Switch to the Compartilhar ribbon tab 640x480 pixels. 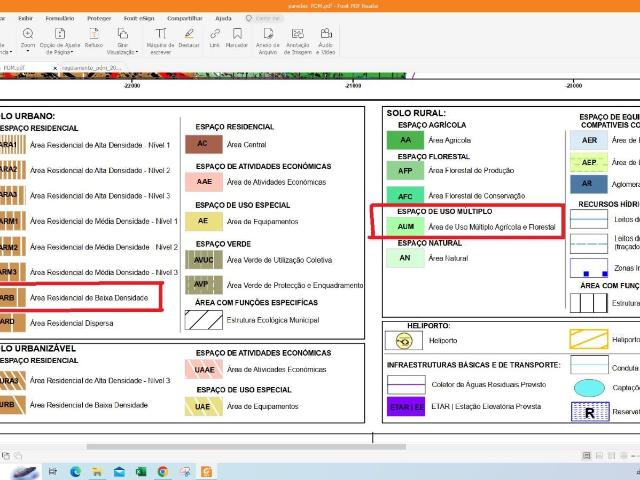[184, 18]
